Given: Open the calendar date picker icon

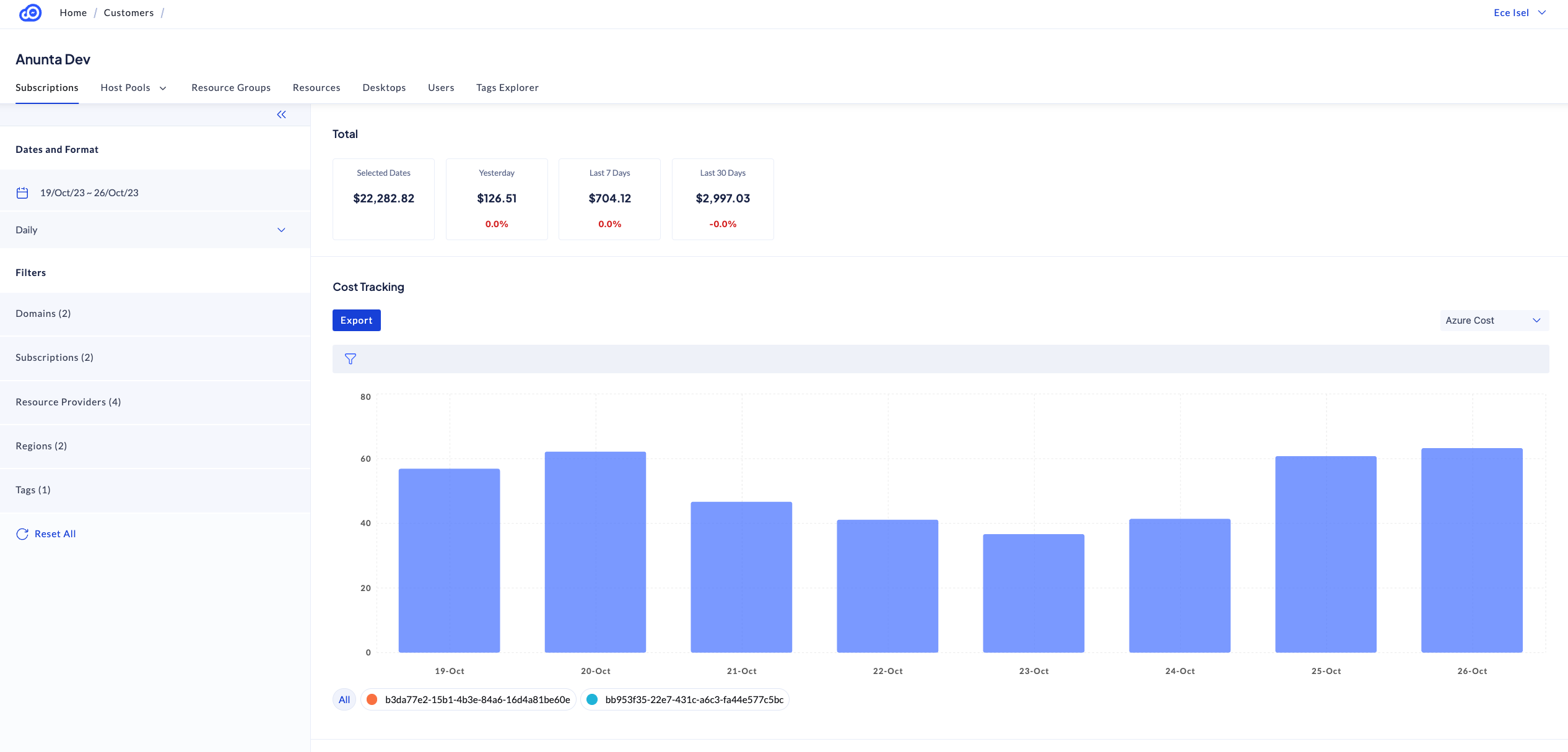Looking at the screenshot, I should point(22,193).
